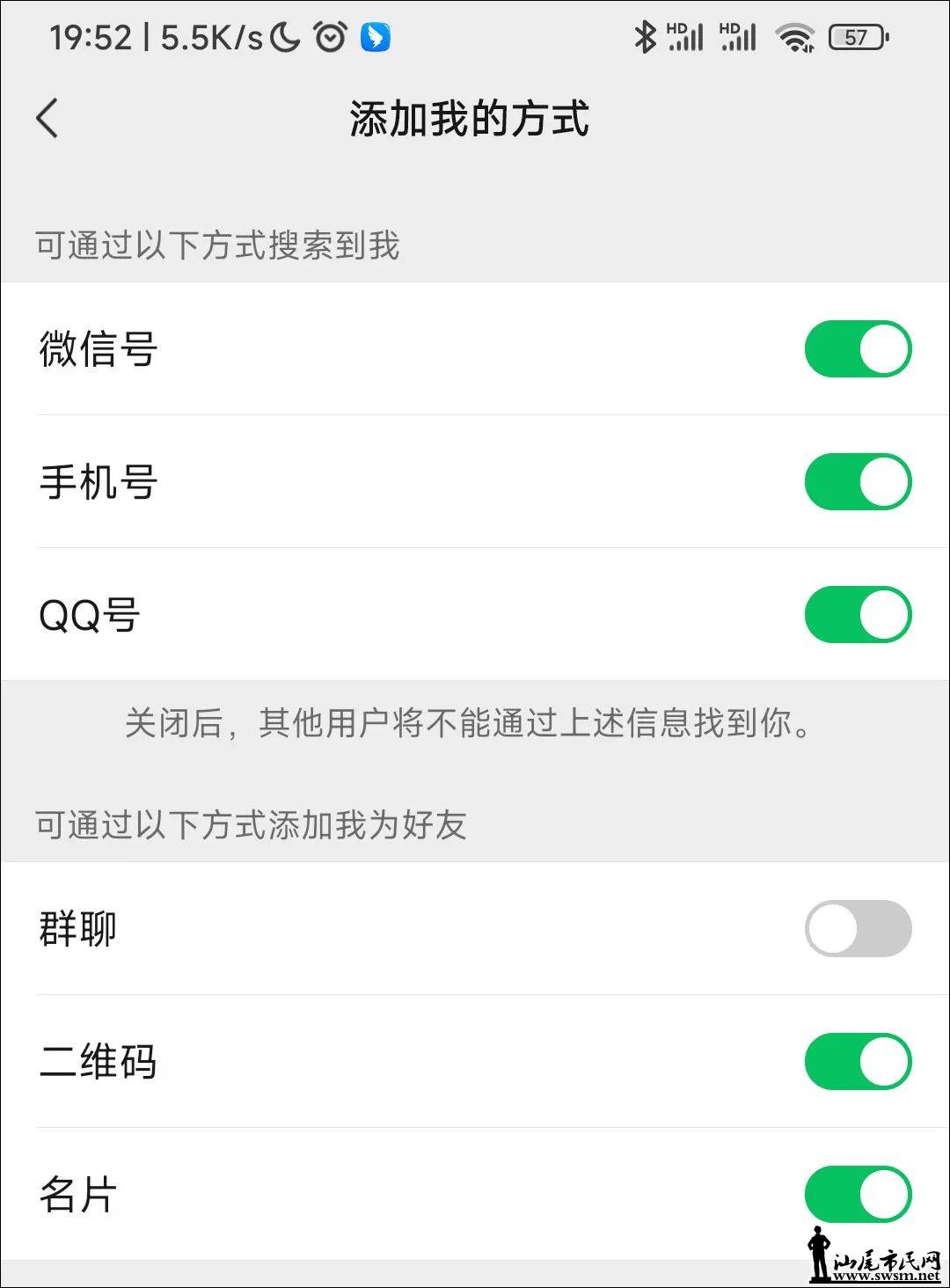Disable the 微信号 search toggle

pos(858,349)
